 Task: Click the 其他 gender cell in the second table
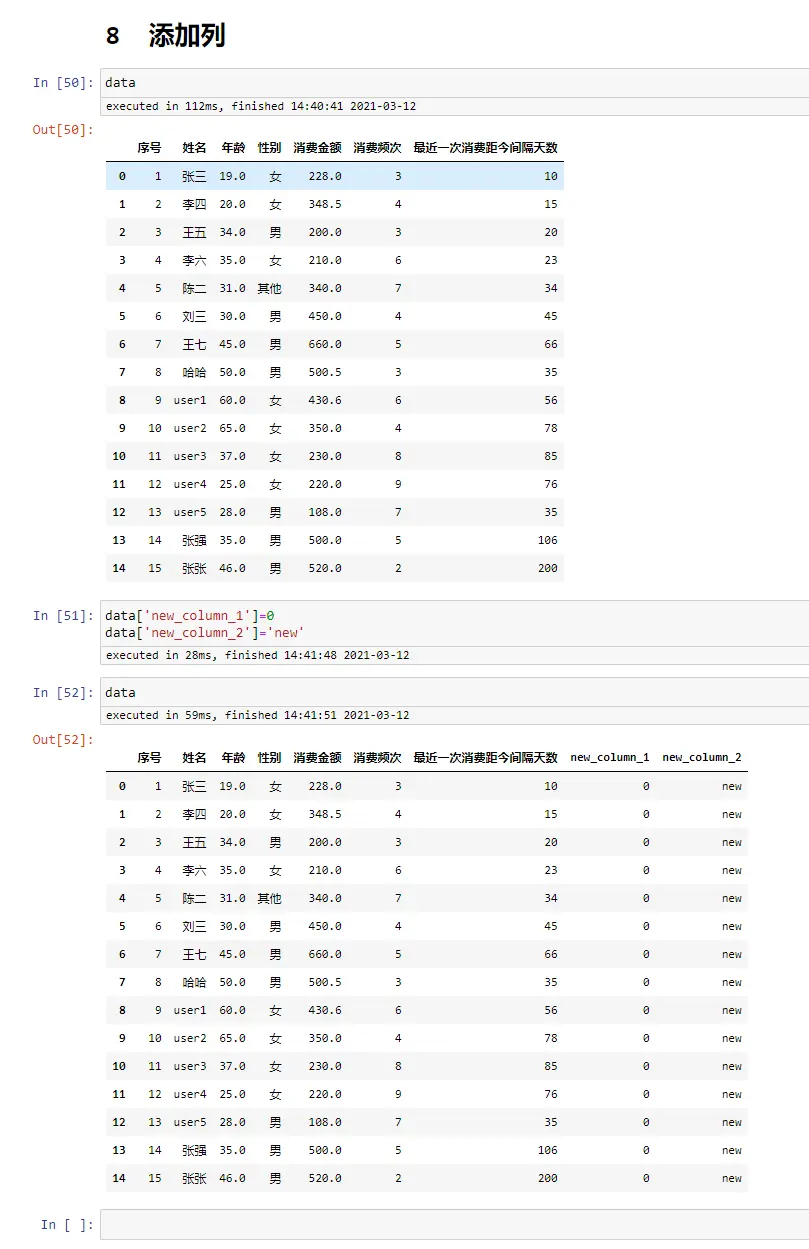click(269, 898)
